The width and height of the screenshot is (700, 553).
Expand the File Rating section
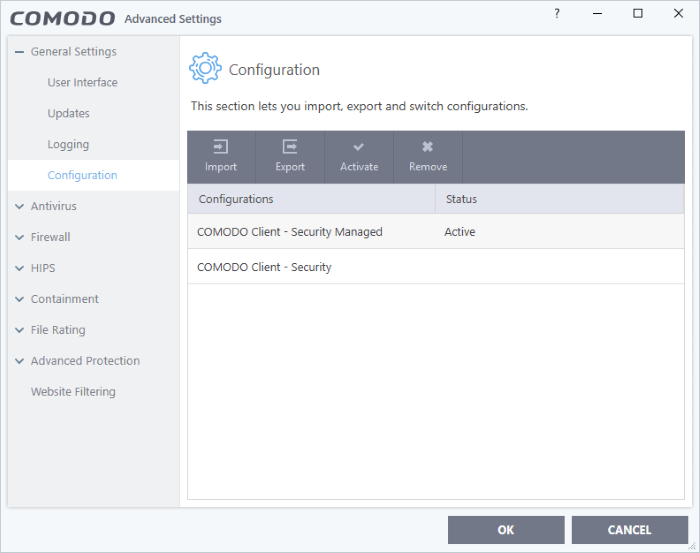tap(19, 330)
